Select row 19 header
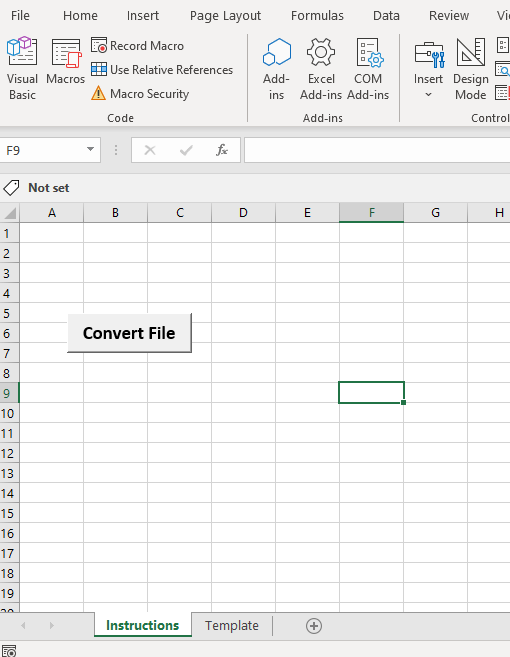 [x=9, y=593]
